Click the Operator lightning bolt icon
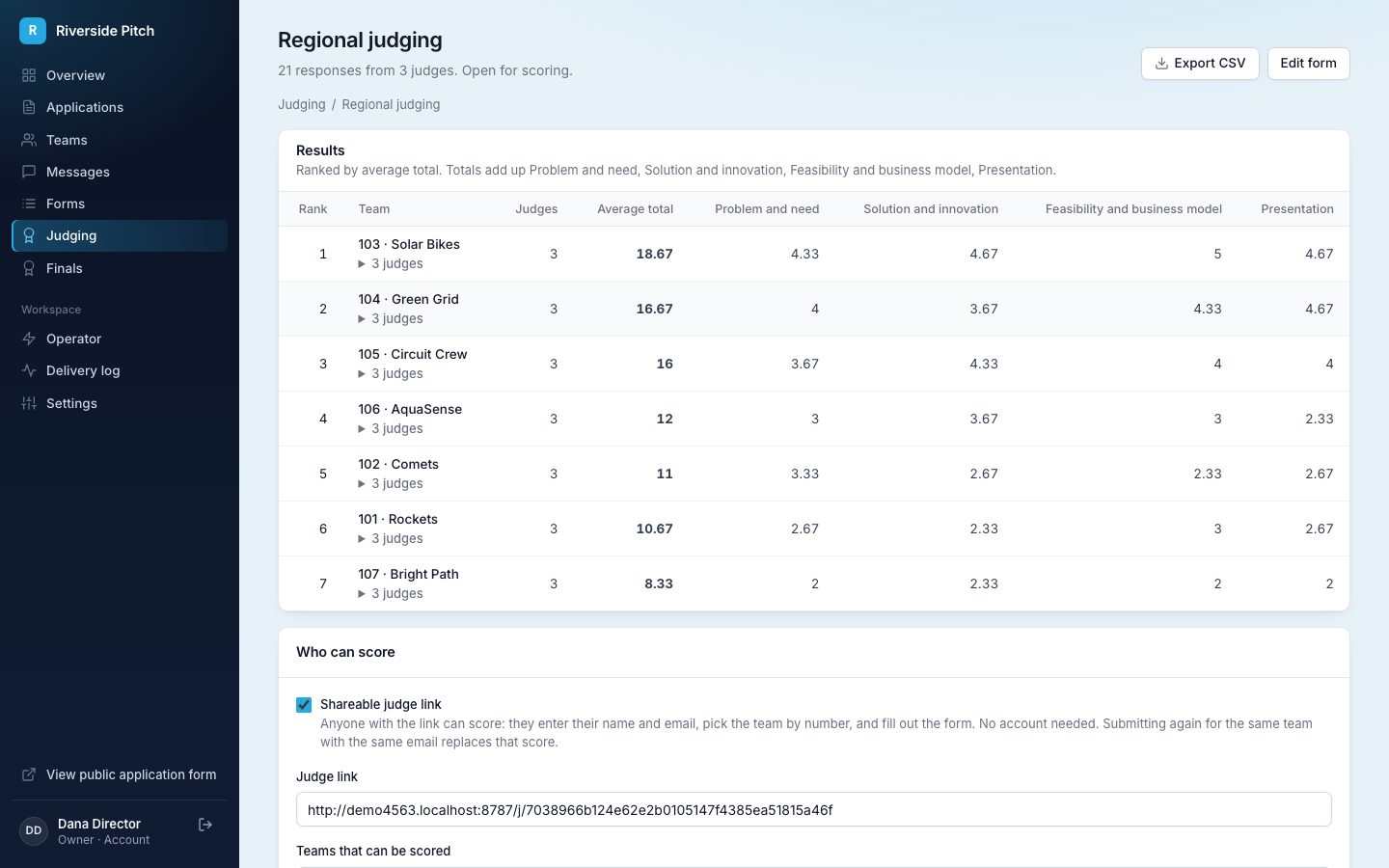The width and height of the screenshot is (1389, 868). [x=29, y=339]
